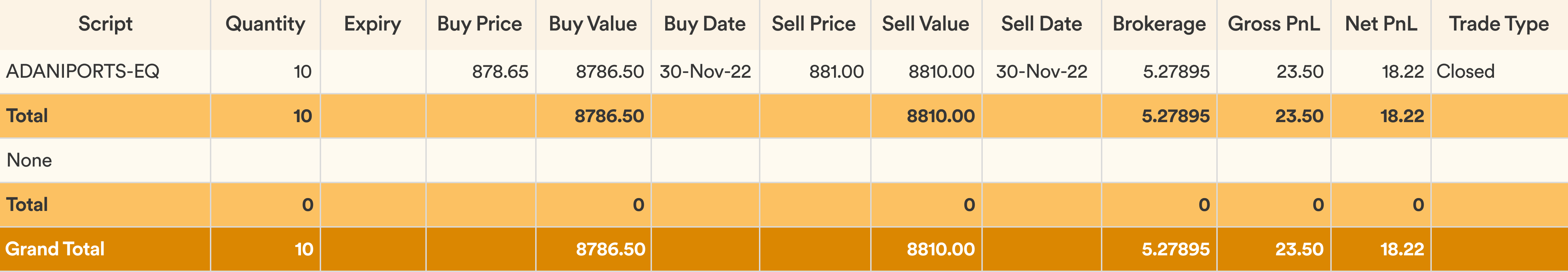Select the Grand Total row label

[55, 249]
